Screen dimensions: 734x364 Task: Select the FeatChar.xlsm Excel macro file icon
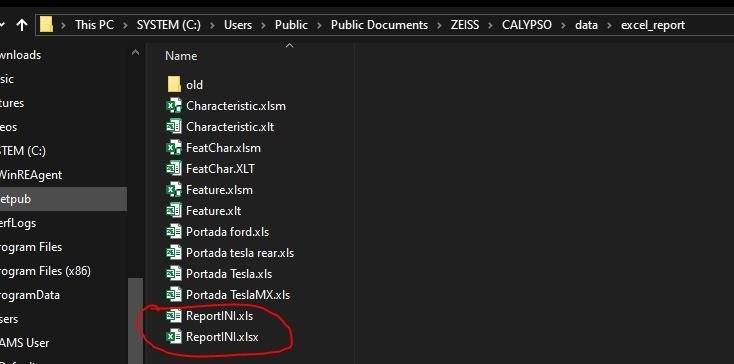click(x=174, y=148)
